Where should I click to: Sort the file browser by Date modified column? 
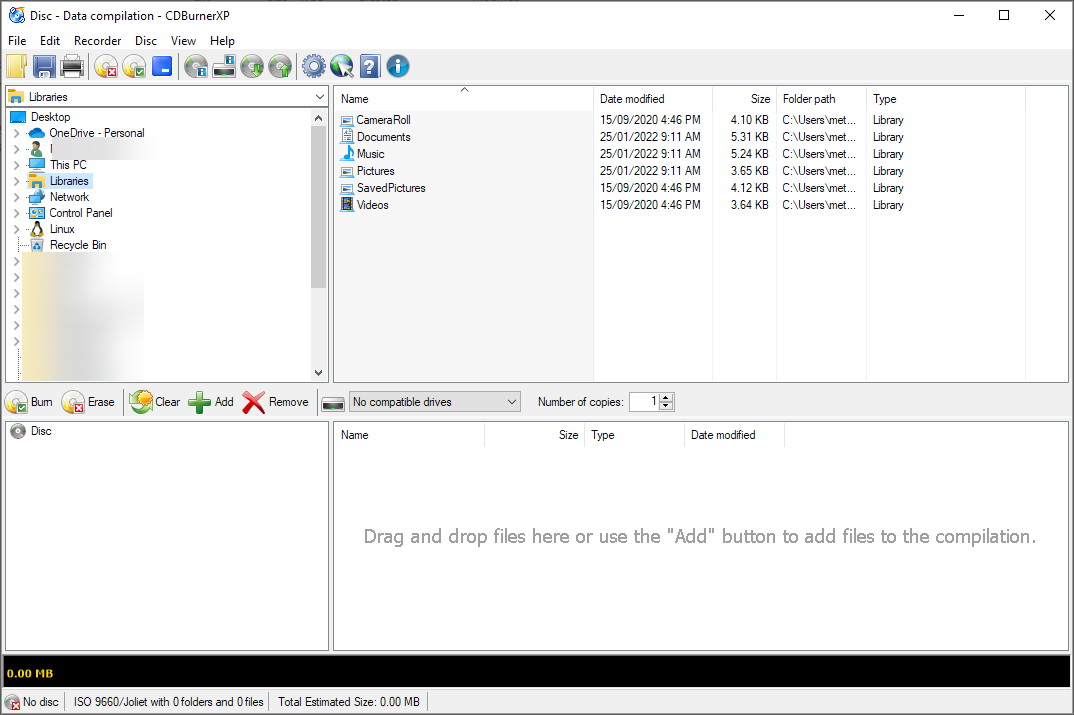[x=653, y=99]
